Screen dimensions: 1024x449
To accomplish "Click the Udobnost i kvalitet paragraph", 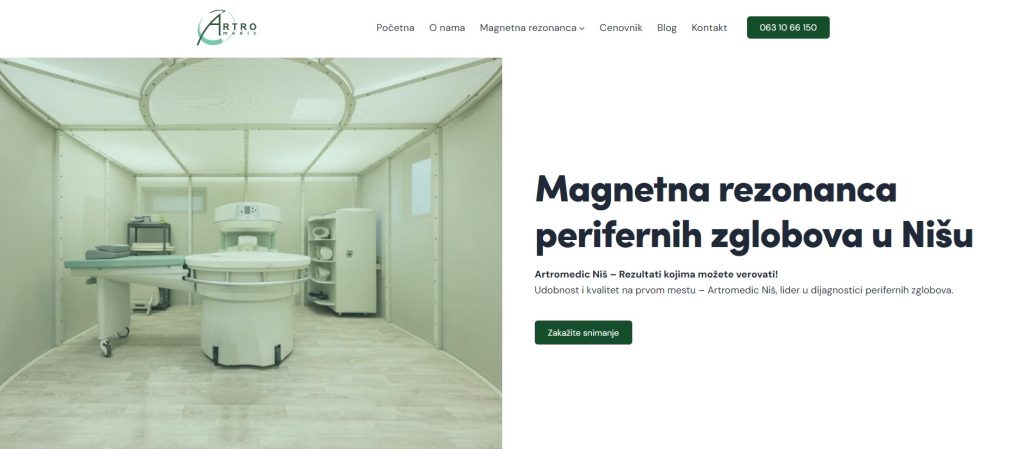I will click(744, 290).
